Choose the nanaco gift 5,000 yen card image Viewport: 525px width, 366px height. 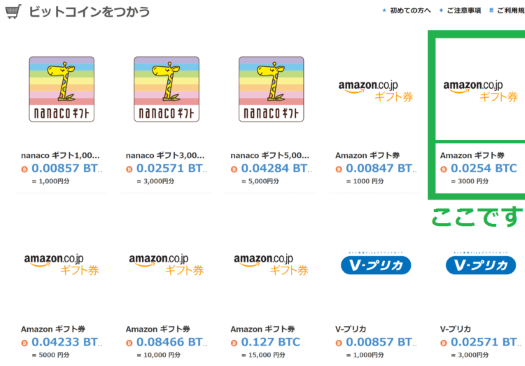(x=271, y=89)
